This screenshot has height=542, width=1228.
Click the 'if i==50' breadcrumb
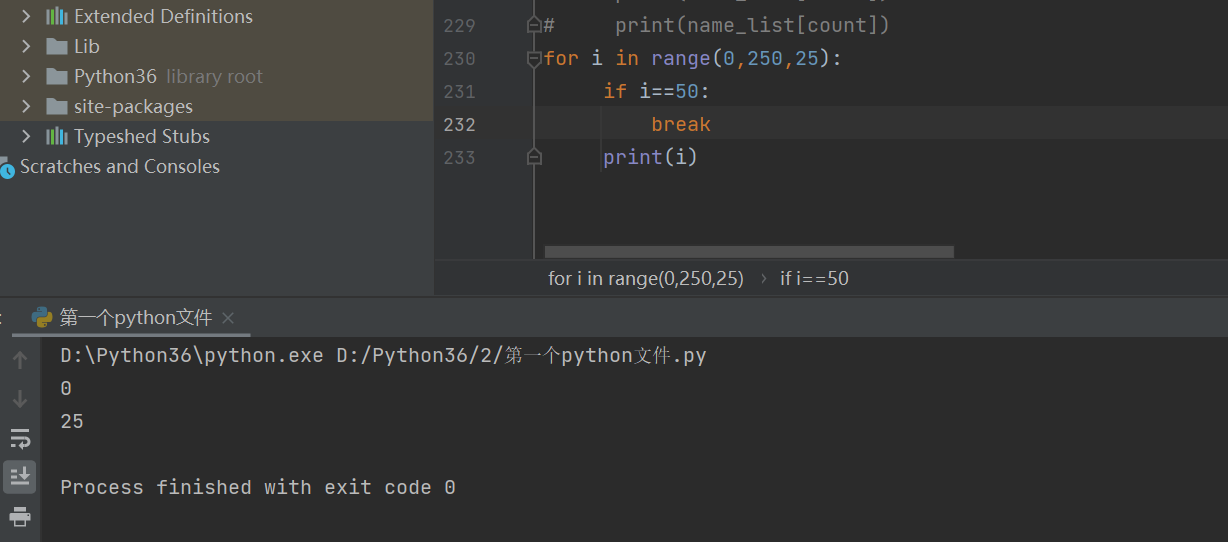point(814,279)
